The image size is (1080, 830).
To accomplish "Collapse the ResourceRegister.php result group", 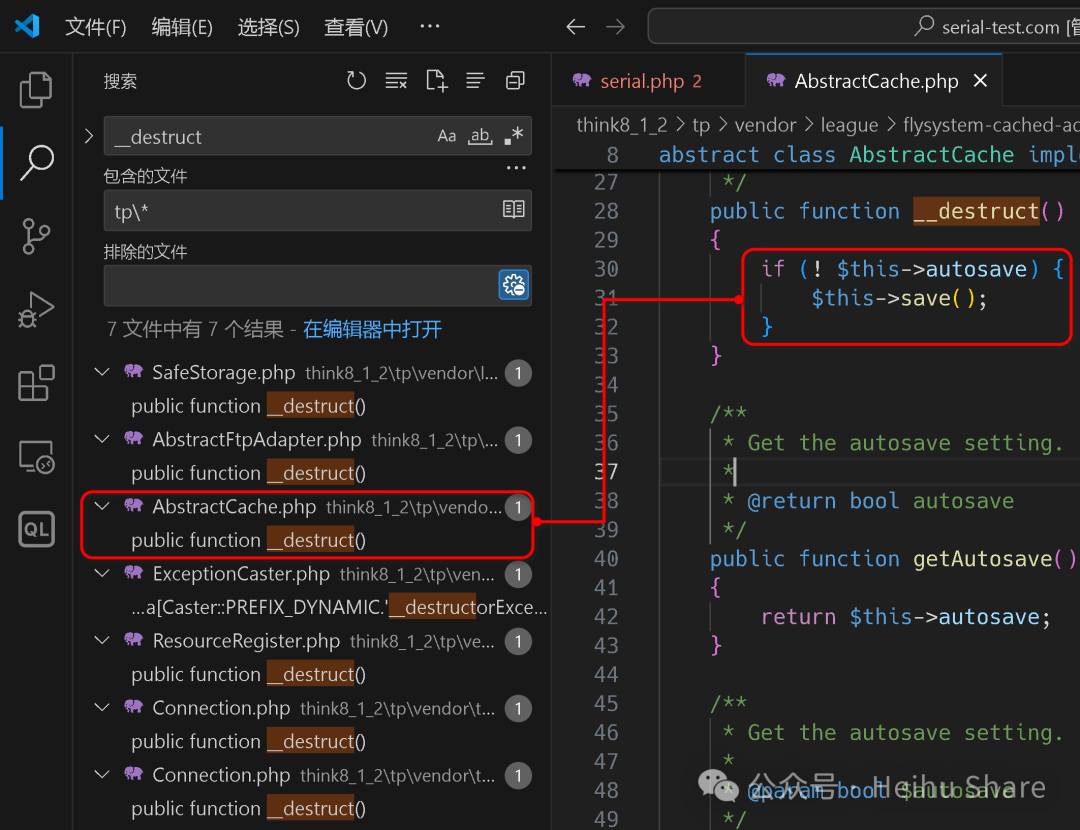I will click(x=102, y=640).
